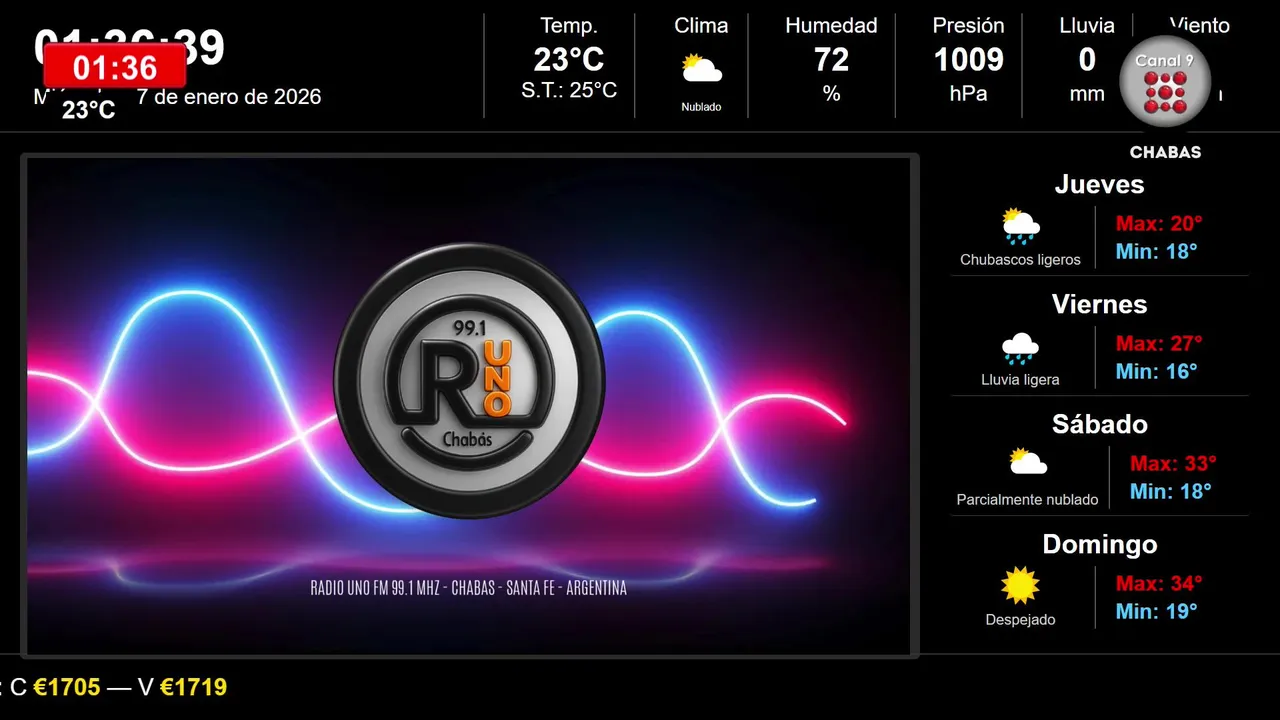This screenshot has height=720, width=1280.
Task: Click Saturday's Max: 33° value
Action: (1173, 464)
